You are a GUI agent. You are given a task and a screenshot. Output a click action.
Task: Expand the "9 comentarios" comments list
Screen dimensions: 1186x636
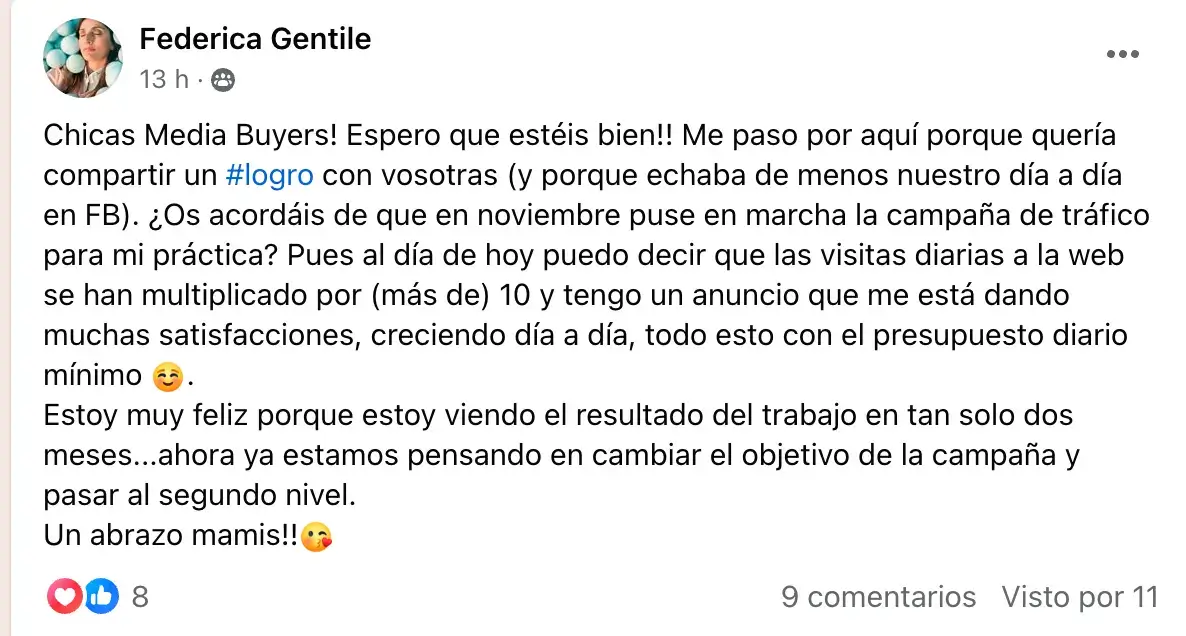coord(878,597)
